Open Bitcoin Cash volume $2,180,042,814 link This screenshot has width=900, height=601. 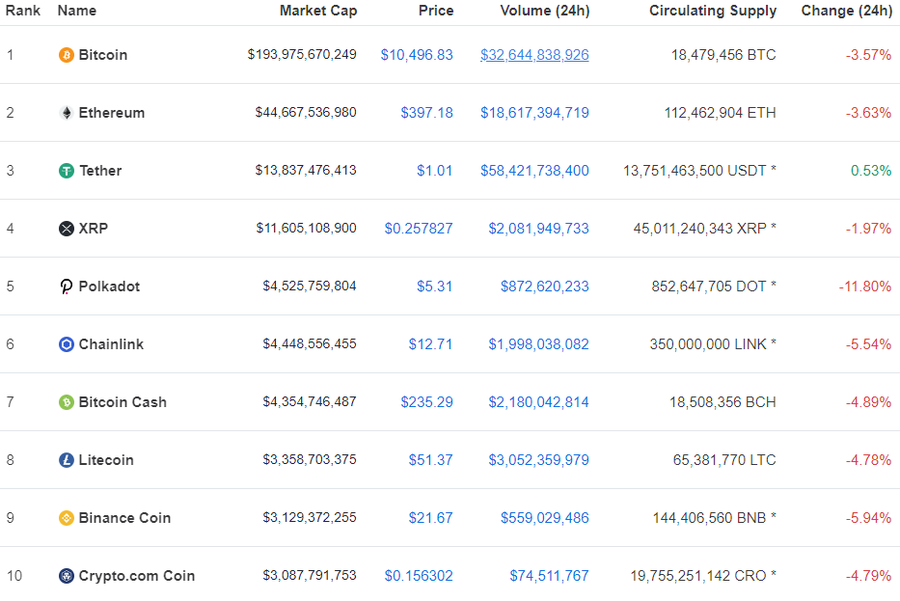539,402
